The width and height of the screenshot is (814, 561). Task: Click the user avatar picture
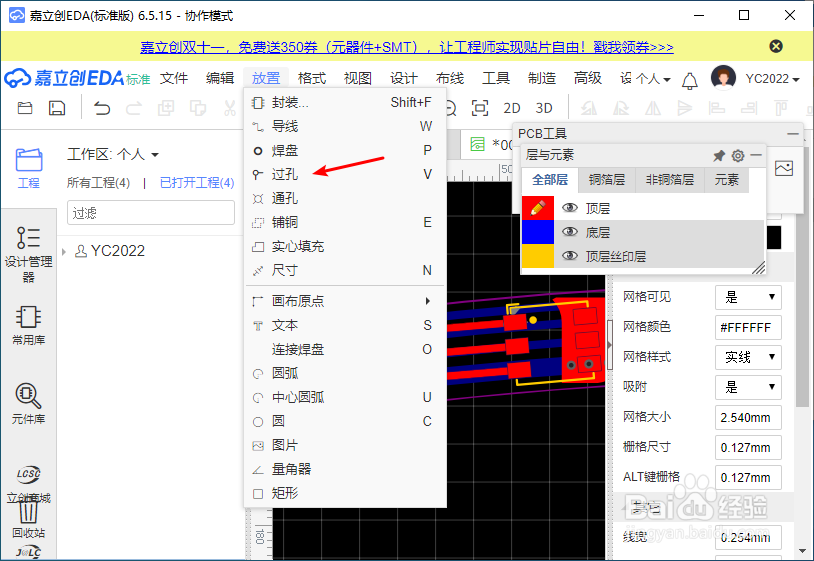pos(723,78)
